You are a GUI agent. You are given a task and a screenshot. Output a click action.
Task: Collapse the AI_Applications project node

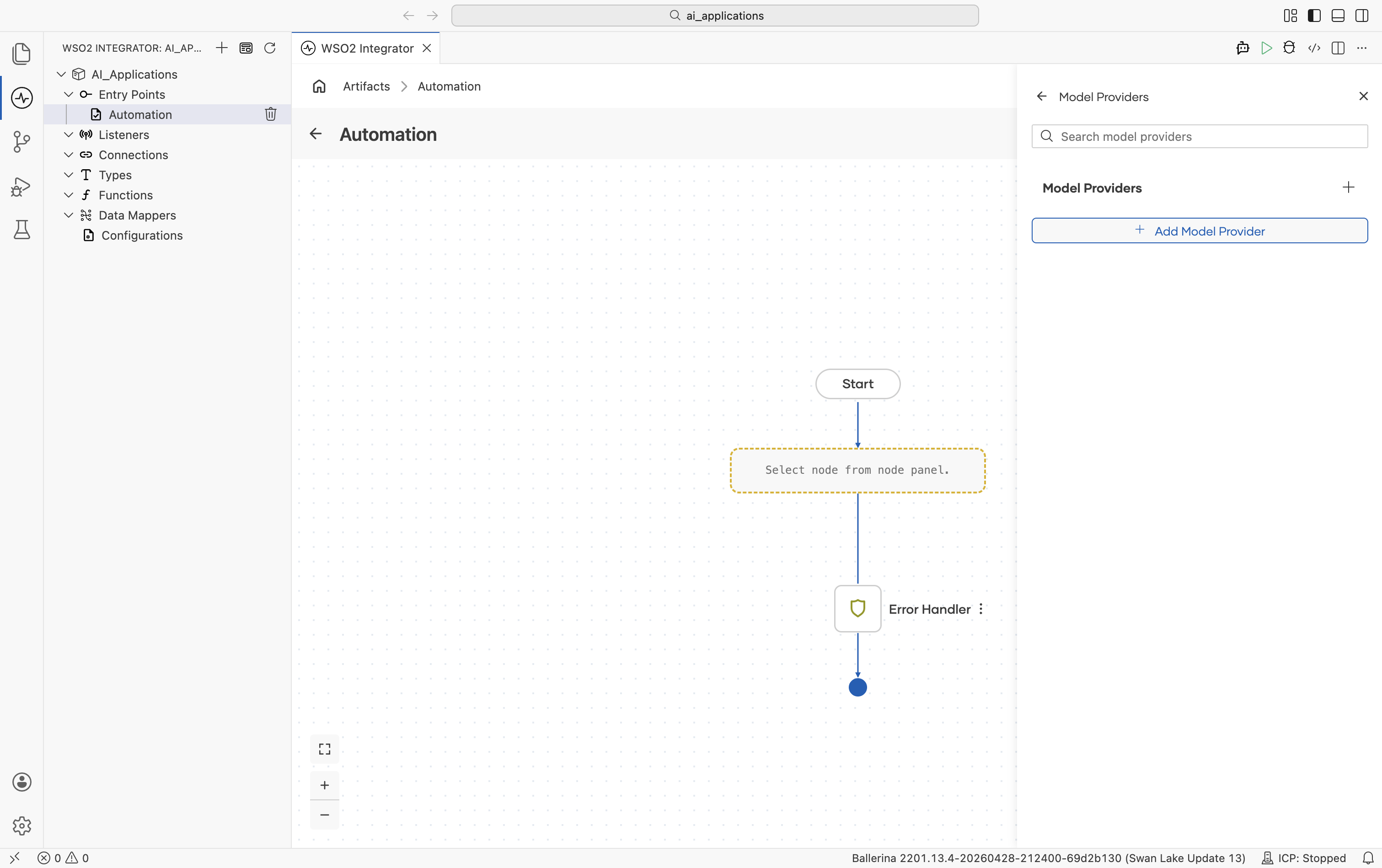61,74
